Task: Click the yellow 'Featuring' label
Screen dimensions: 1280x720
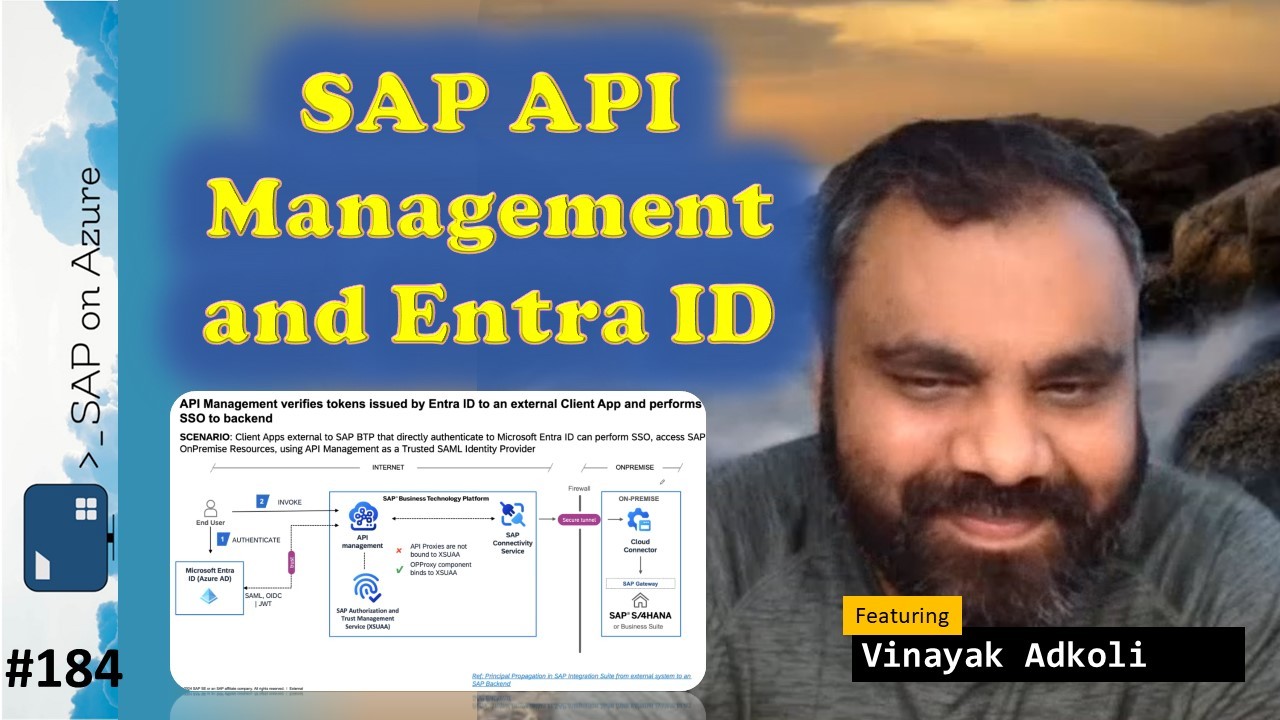Action: click(x=902, y=615)
